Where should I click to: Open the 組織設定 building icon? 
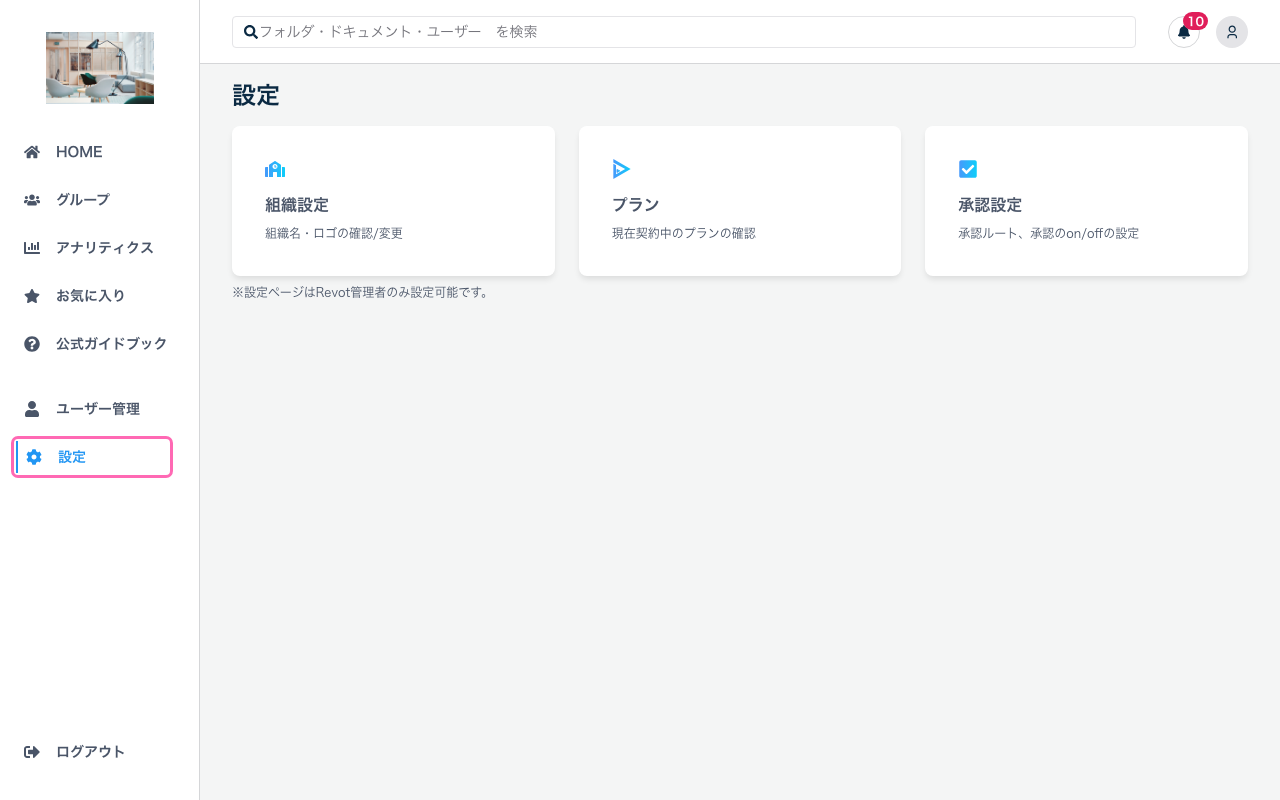pyautogui.click(x=275, y=168)
